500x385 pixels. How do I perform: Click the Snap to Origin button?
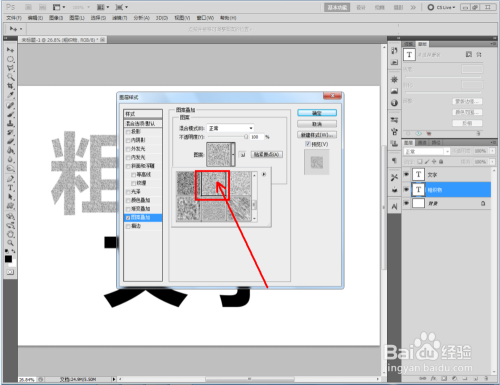pyautogui.click(x=267, y=154)
